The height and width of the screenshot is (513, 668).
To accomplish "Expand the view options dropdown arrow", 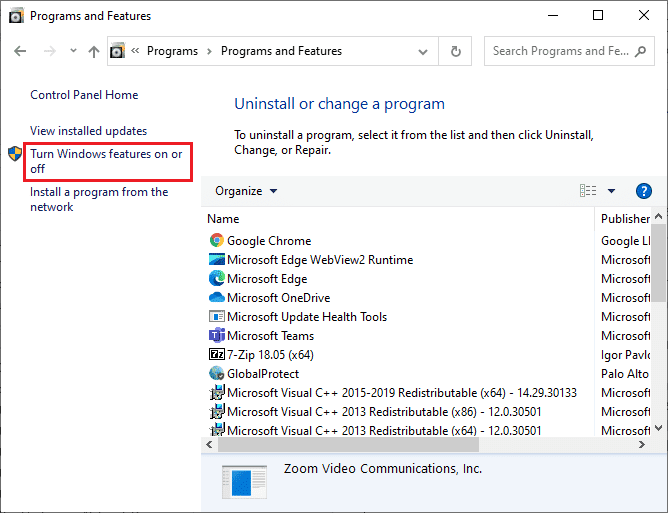I will 611,191.
